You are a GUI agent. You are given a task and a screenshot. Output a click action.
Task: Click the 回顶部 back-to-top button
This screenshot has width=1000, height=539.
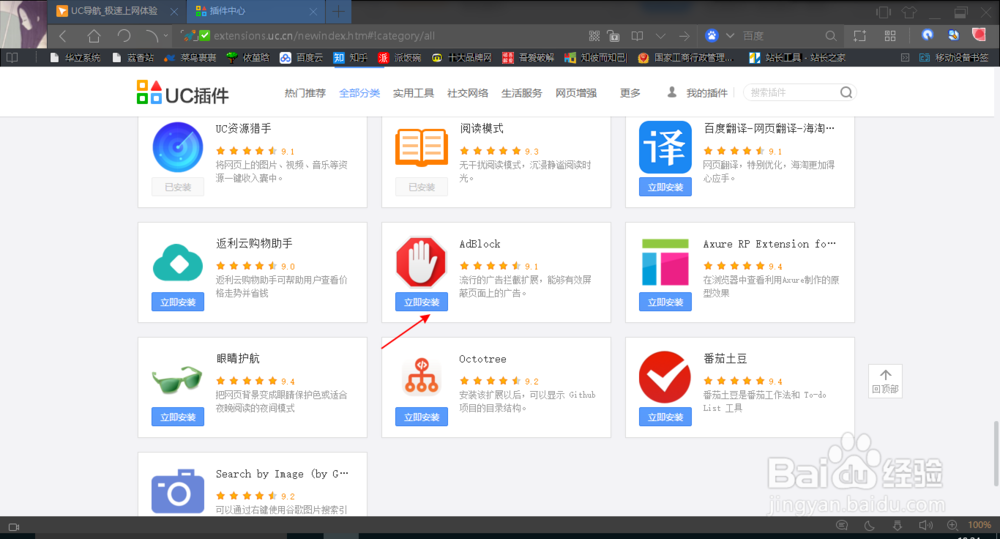click(885, 381)
